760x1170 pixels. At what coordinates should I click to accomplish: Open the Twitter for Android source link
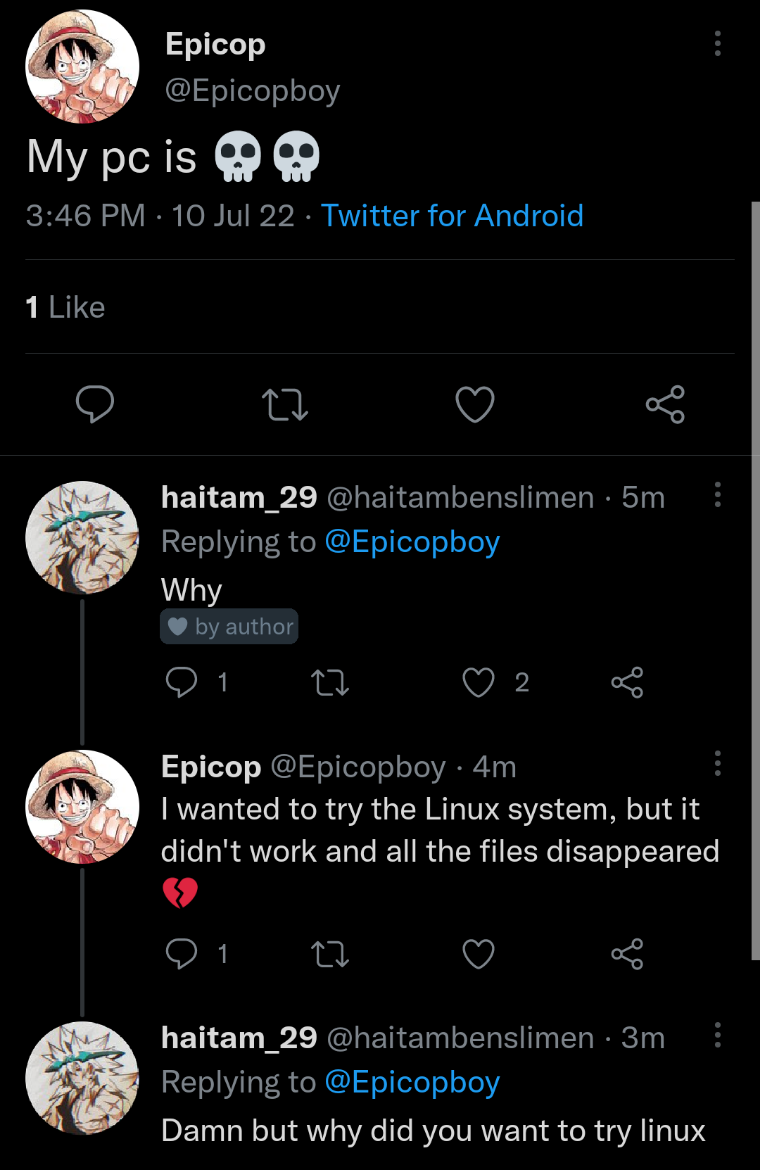[452, 215]
